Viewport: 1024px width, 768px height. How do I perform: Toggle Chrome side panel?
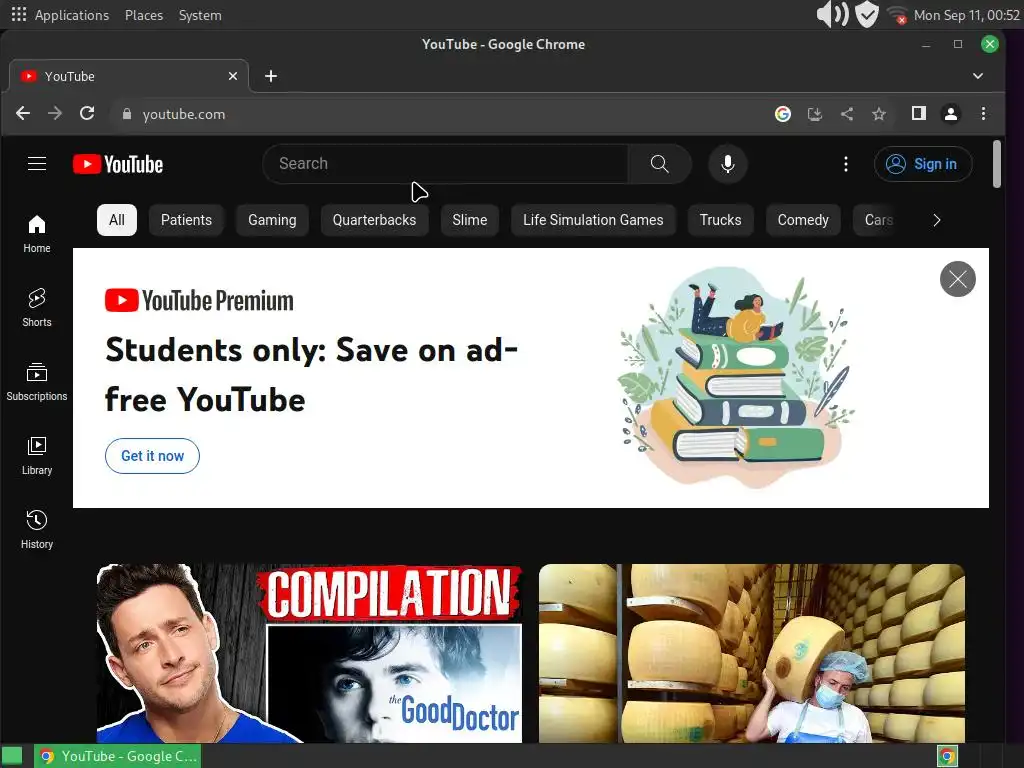click(919, 114)
